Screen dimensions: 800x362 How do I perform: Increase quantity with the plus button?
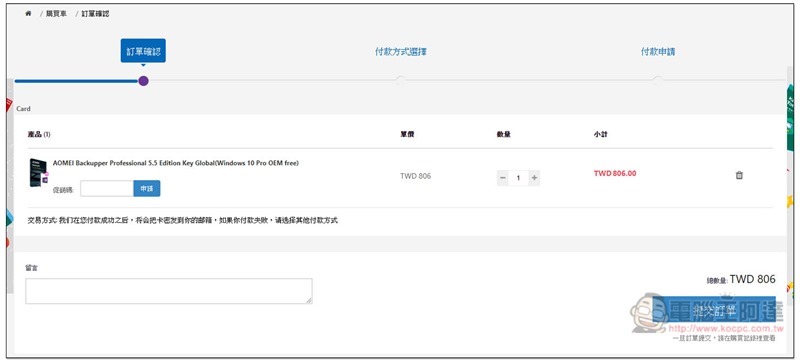(x=534, y=178)
